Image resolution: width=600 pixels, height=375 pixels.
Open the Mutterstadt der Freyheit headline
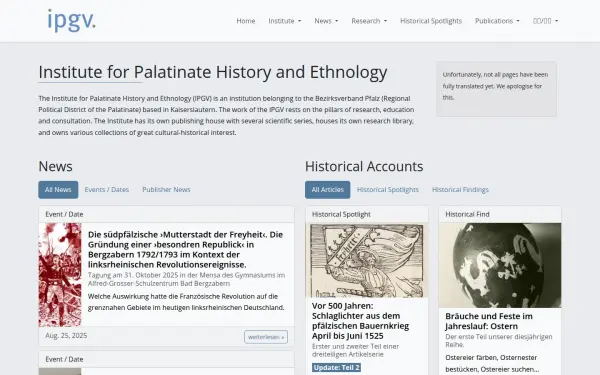pos(186,249)
